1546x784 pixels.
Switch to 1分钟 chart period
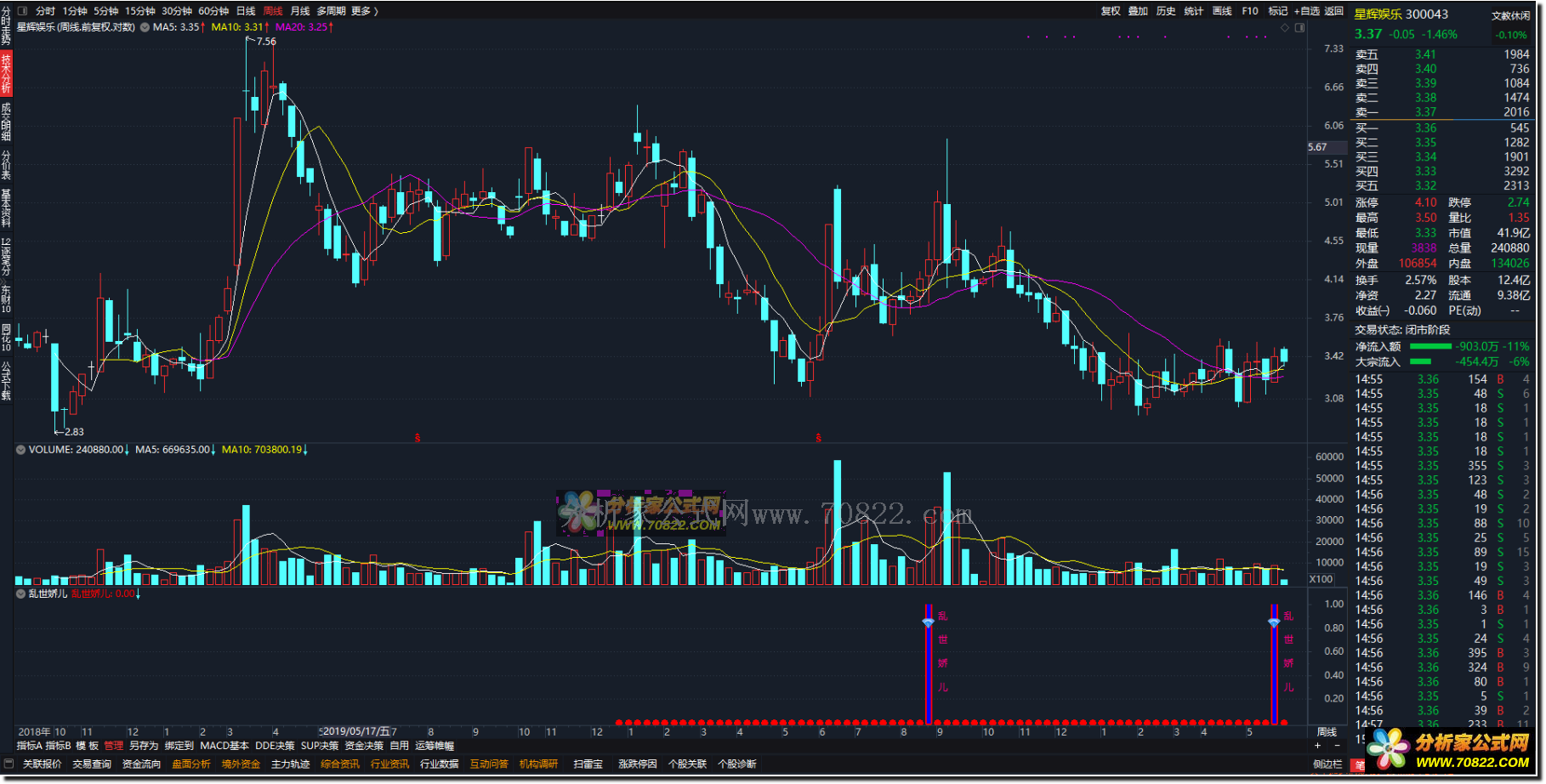coord(75,11)
